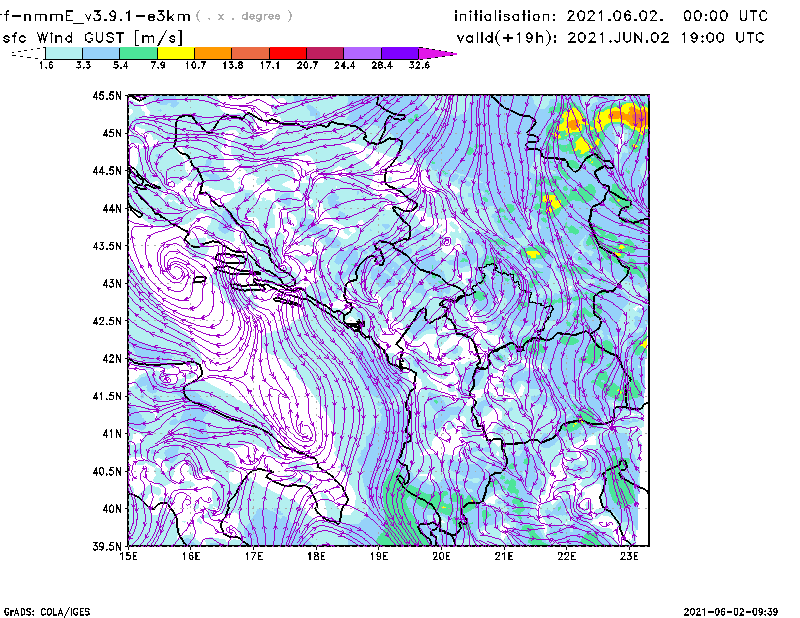Click the "39.5N" latitude label

107,546
